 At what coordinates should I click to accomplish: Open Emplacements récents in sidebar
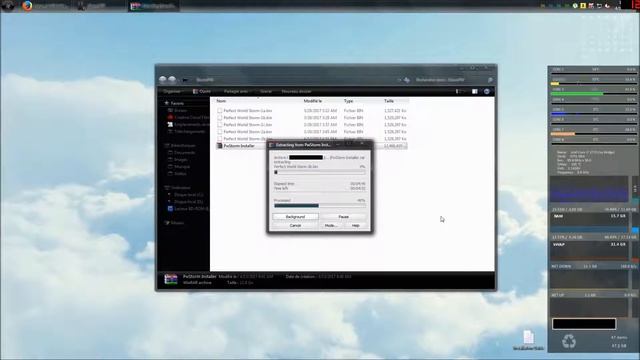tap(188, 124)
